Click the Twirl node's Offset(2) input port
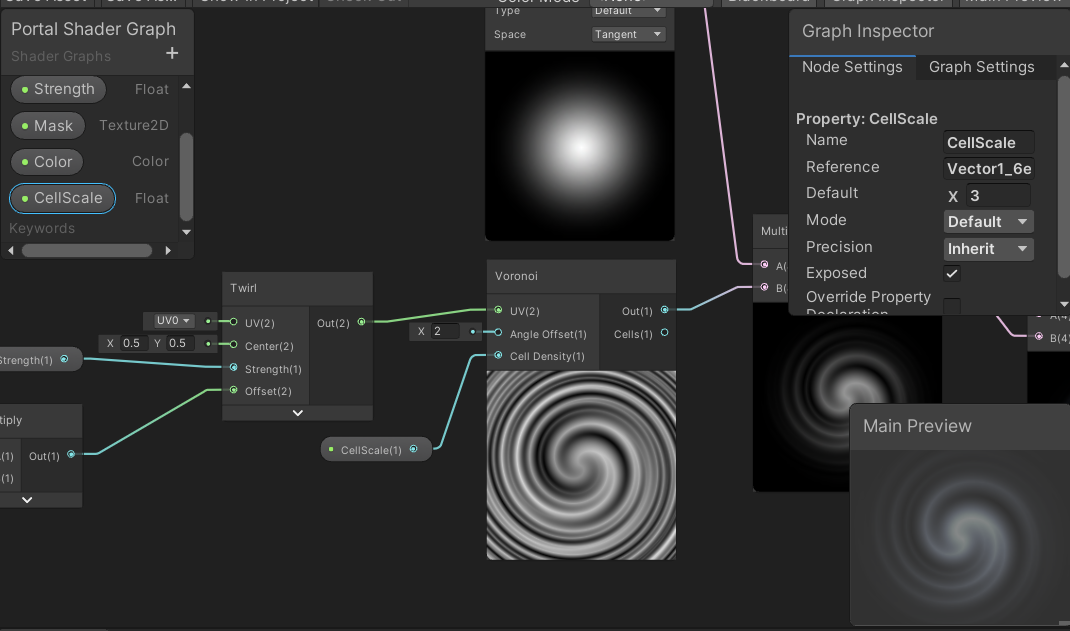This screenshot has height=631, width=1070. 233,390
